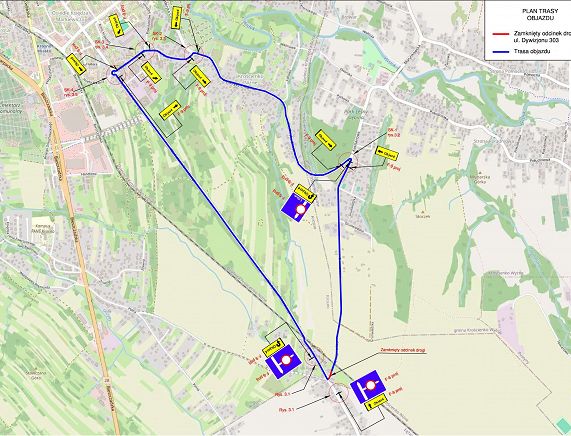Image resolution: width=571 pixels, height=436 pixels.
Task: Click the yellow left-arrow Objazd sign below the SK-1 label
Action: point(387,154)
